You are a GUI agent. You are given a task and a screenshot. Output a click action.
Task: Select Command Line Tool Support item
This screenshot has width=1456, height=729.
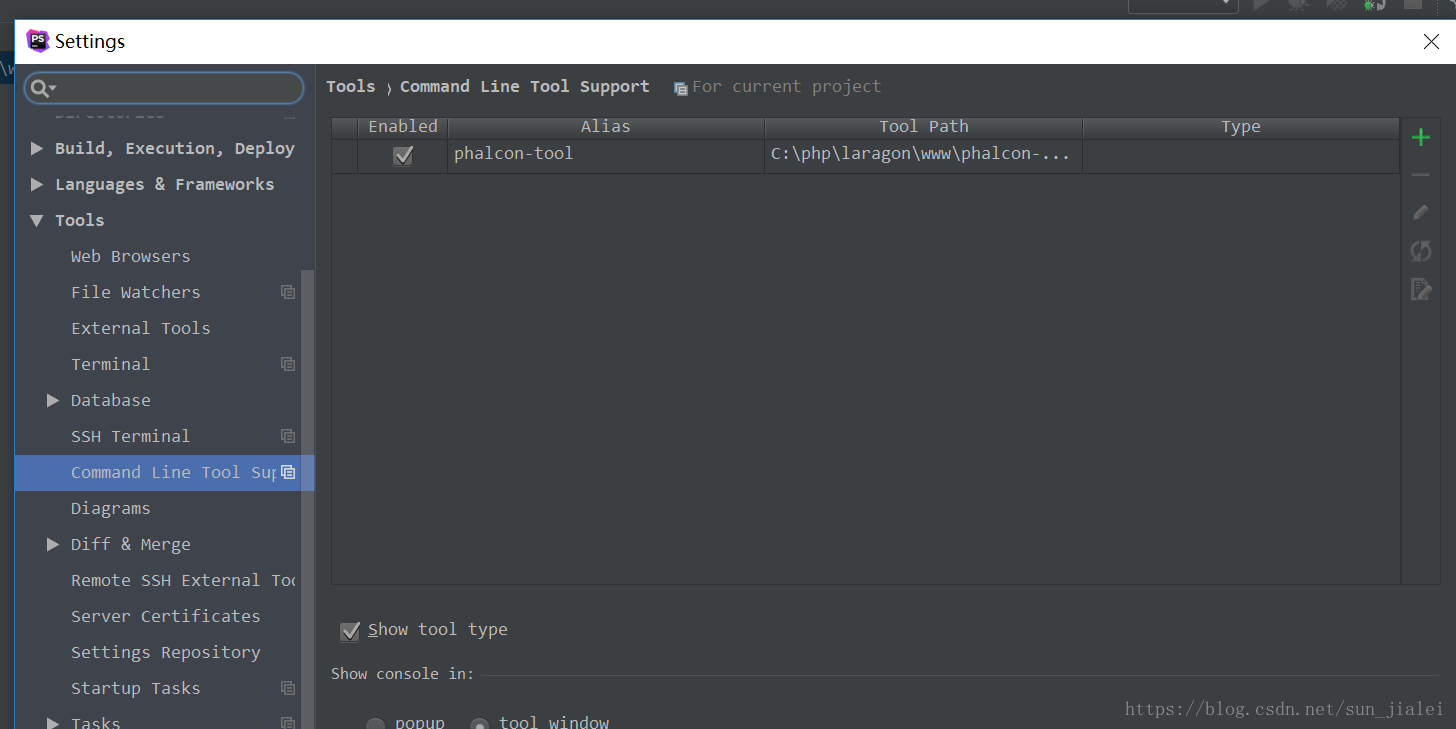(x=164, y=472)
